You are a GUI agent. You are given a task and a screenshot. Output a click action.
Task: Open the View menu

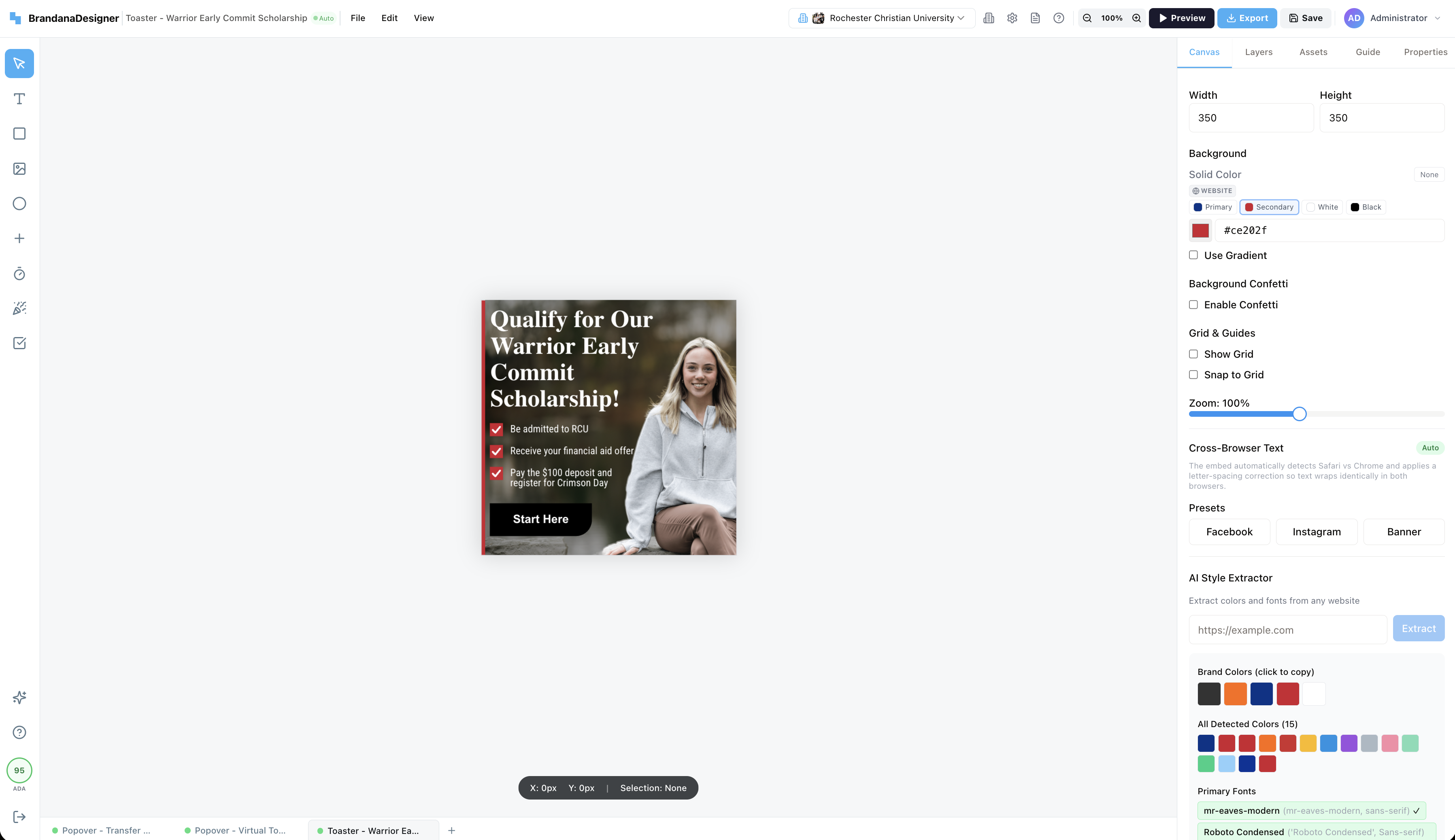click(x=423, y=18)
